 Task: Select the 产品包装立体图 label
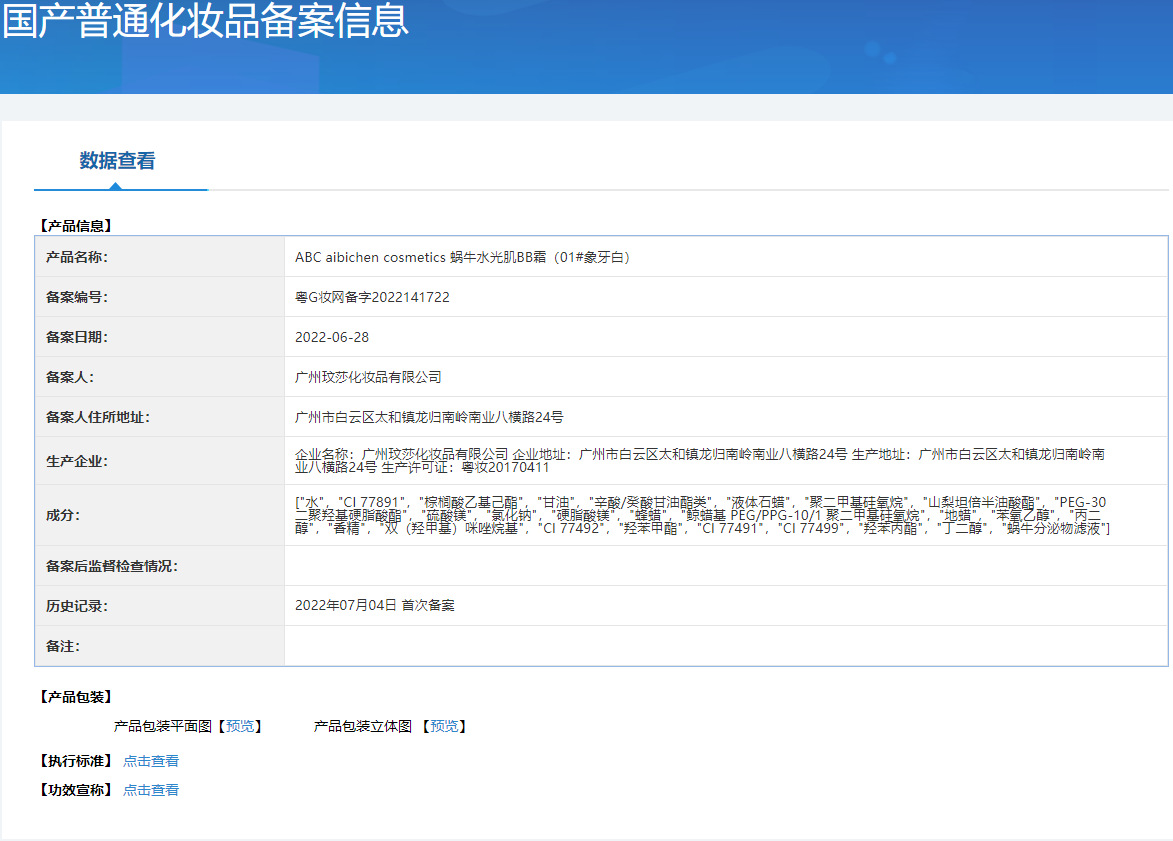363,727
